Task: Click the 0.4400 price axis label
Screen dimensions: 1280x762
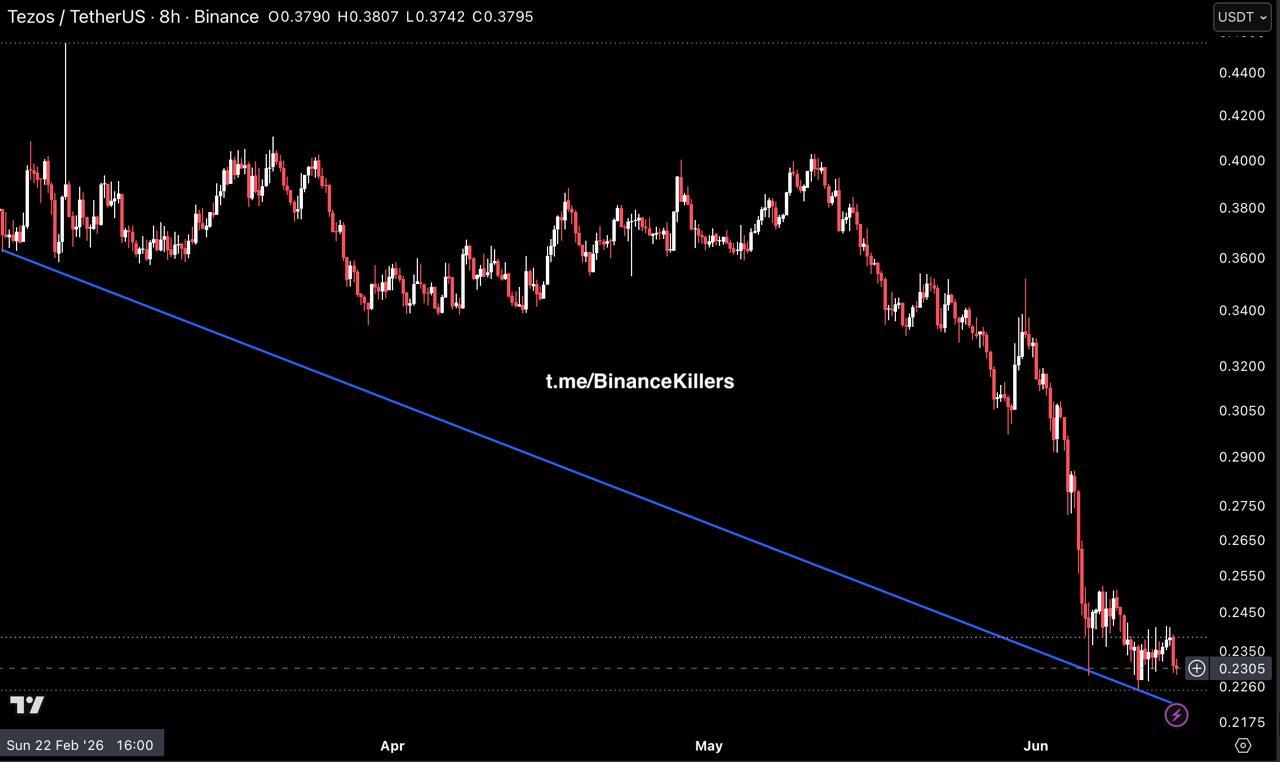Action: (1242, 73)
